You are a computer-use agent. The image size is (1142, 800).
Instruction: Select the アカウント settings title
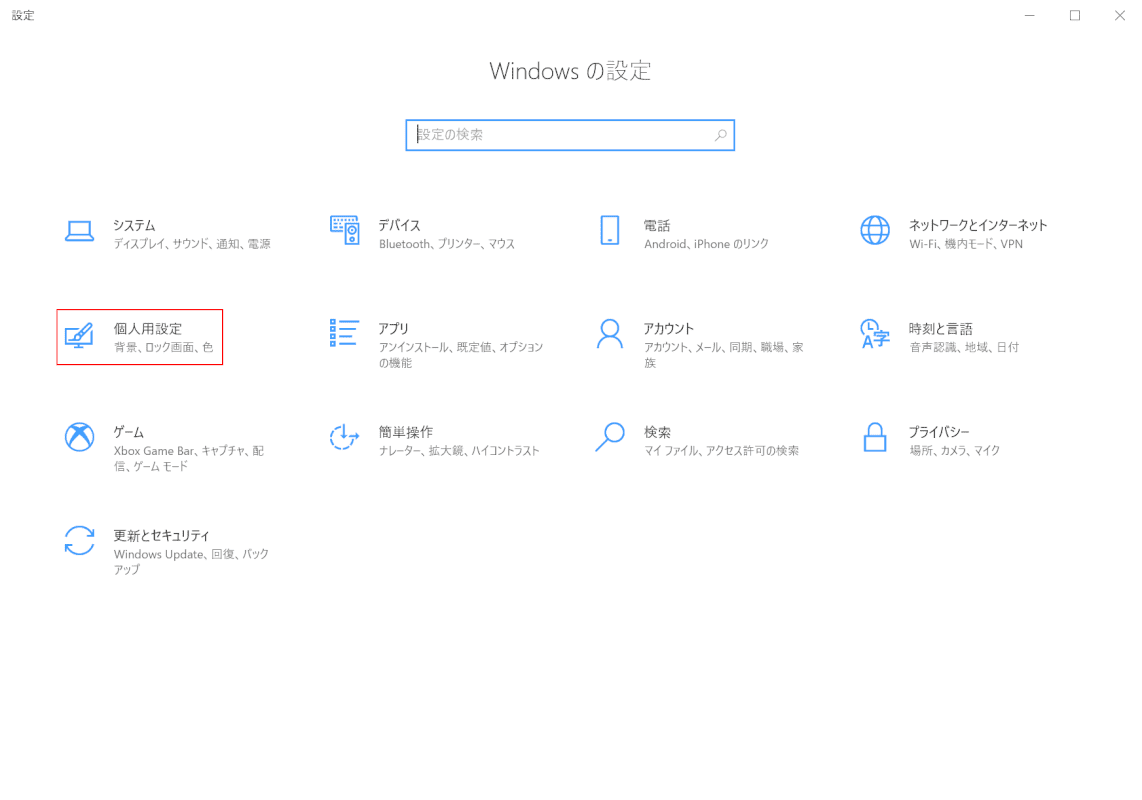point(669,329)
